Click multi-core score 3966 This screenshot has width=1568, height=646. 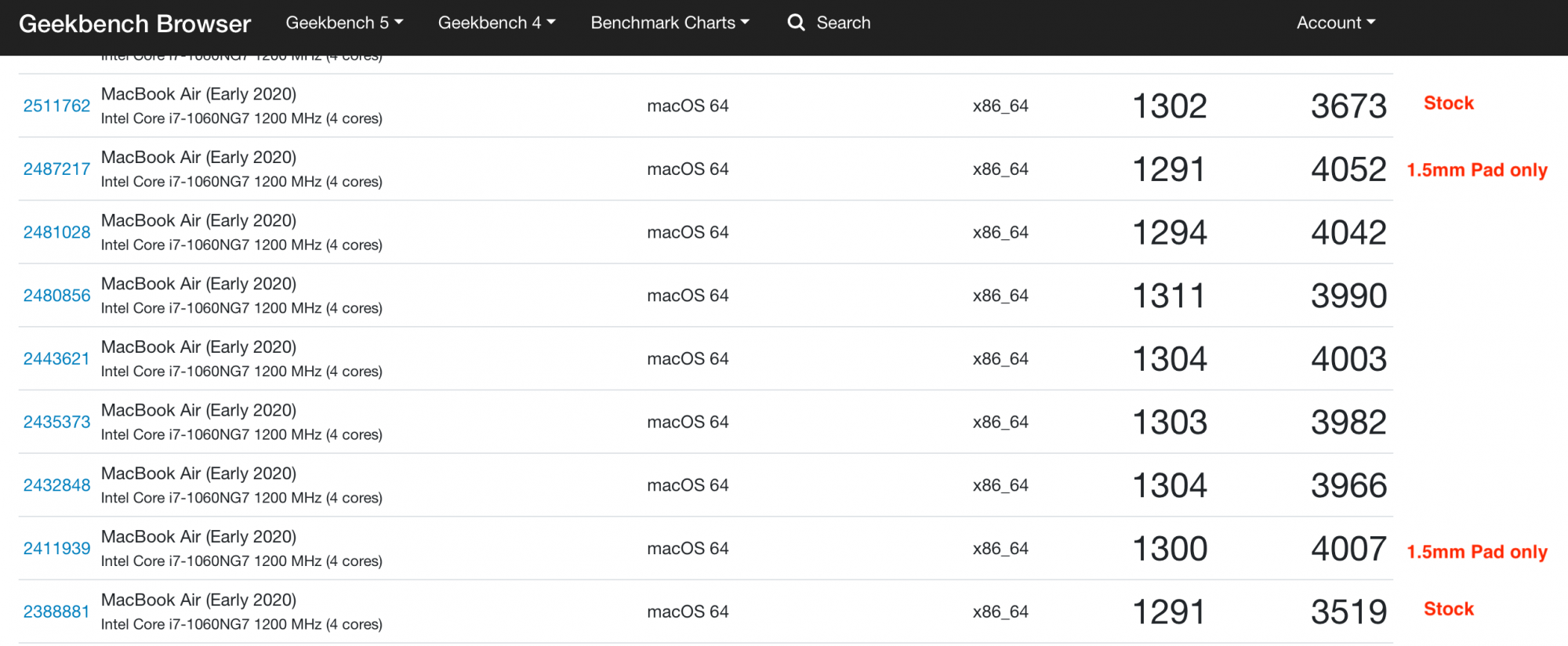point(1348,485)
